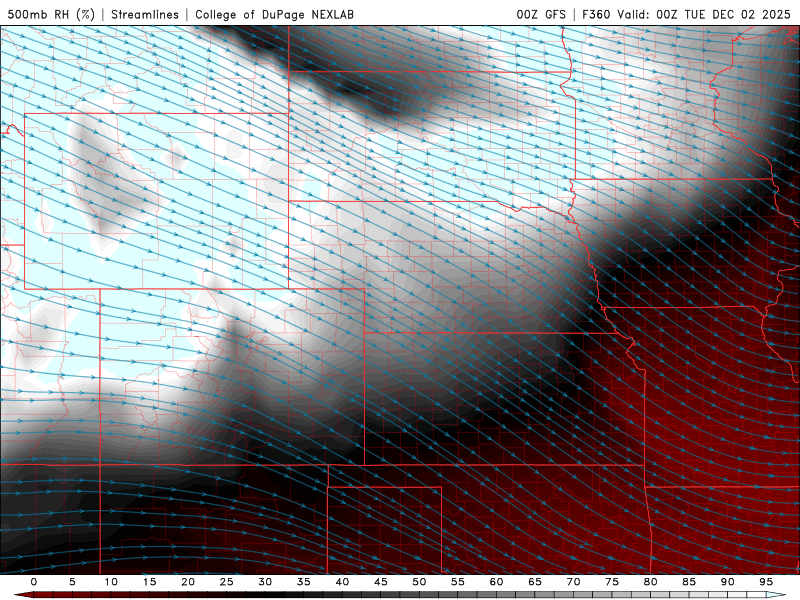Click the "40" color scale label

(x=342, y=582)
